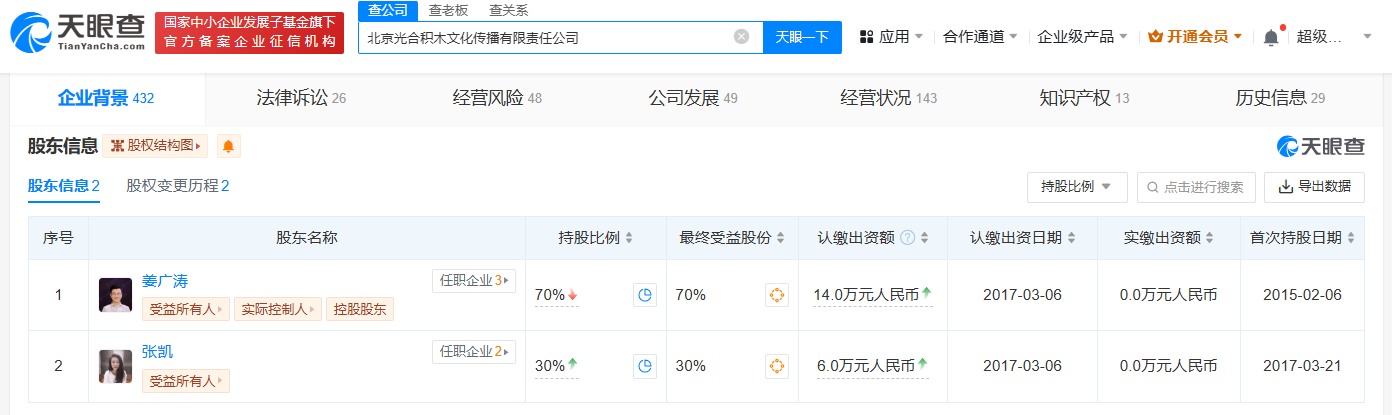Click the help question mark beside 认缴出资额
This screenshot has height=415, width=1392.
907,238
